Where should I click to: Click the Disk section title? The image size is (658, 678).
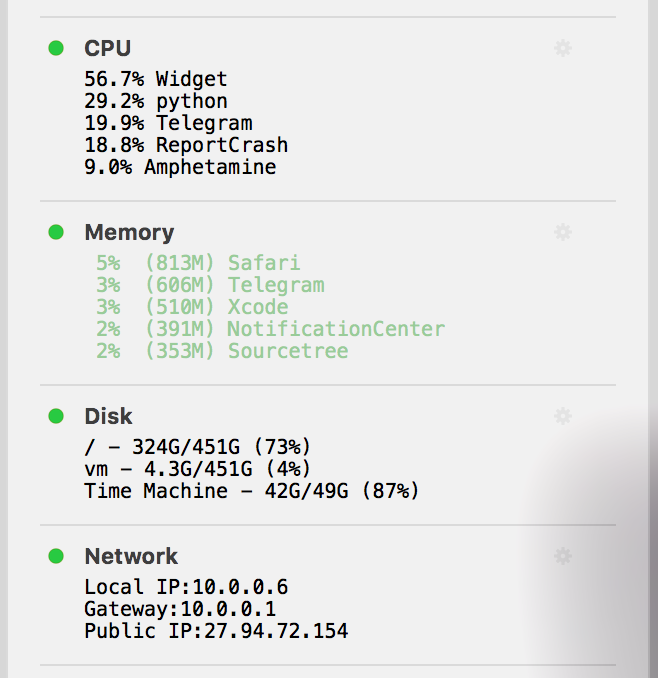tap(108, 416)
